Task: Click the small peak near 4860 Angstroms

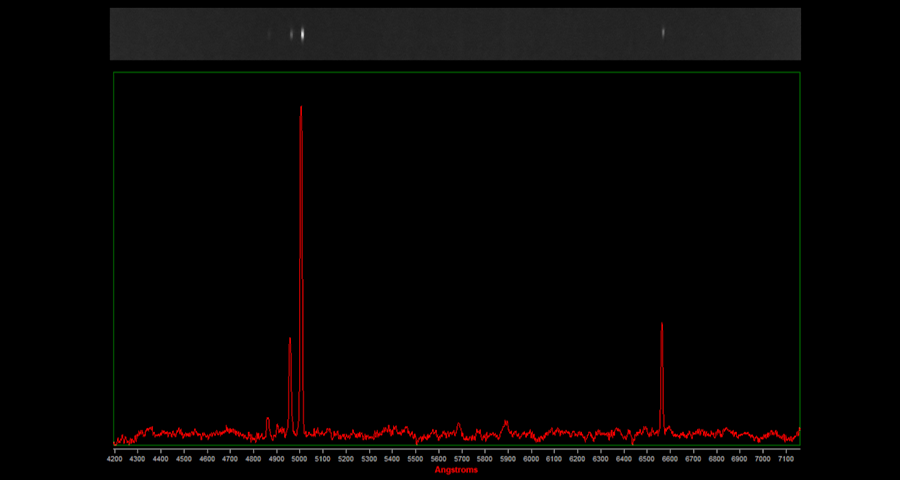Action: click(268, 420)
